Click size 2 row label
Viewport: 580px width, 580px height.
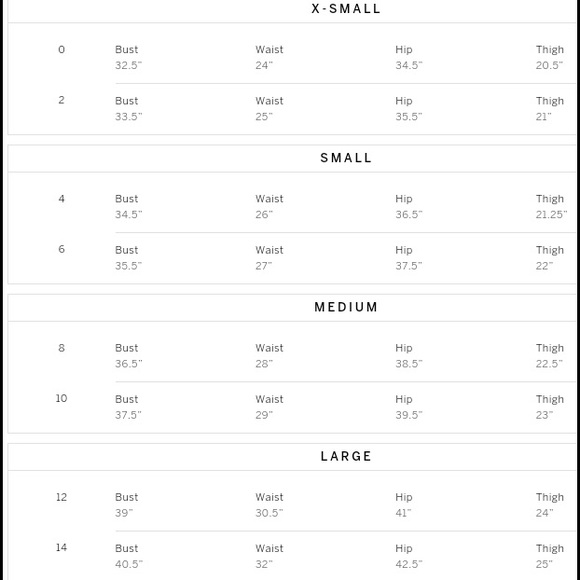click(61, 100)
